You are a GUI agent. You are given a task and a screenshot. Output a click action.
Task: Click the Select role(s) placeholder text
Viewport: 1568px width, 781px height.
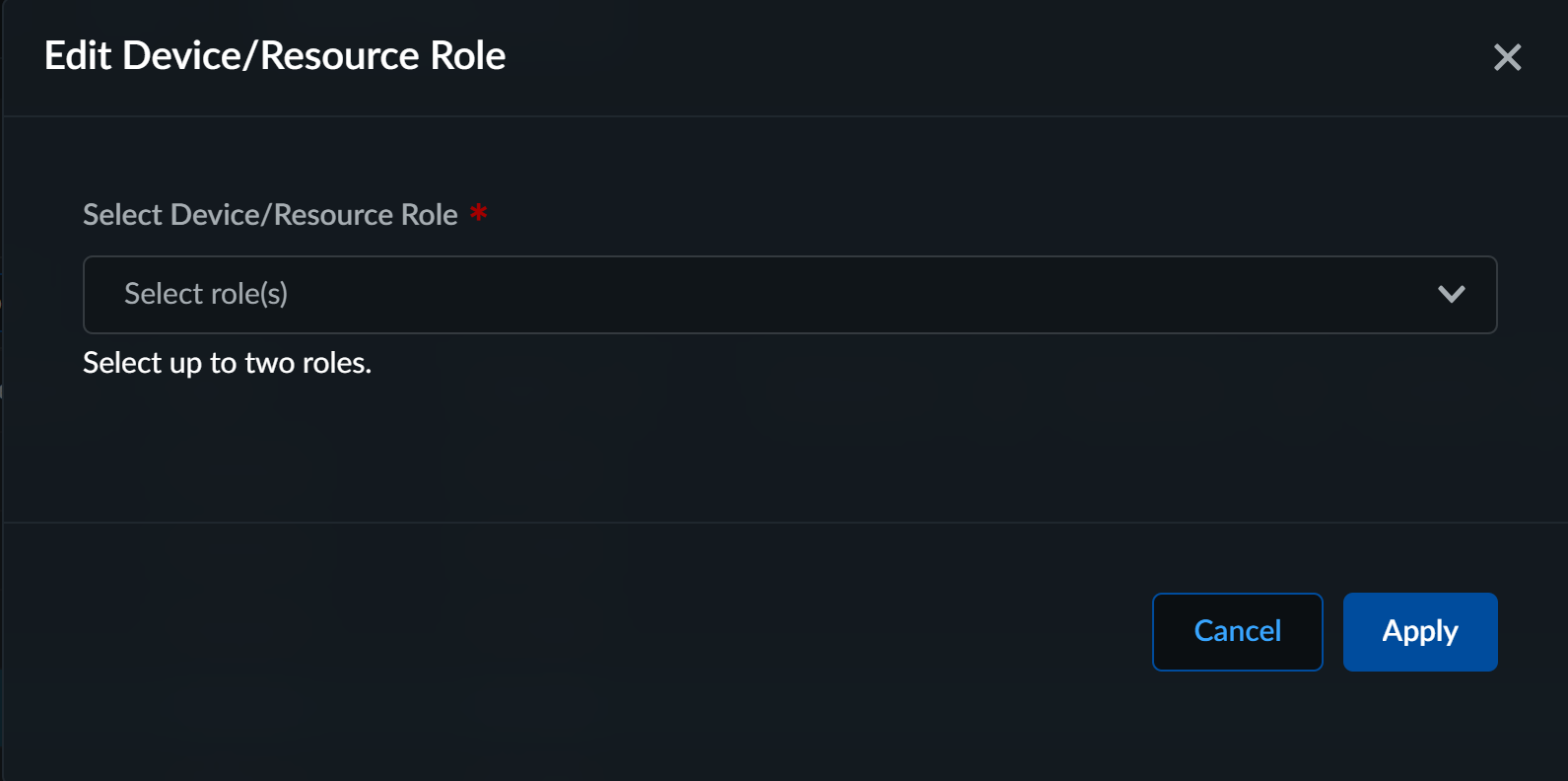[x=206, y=294]
